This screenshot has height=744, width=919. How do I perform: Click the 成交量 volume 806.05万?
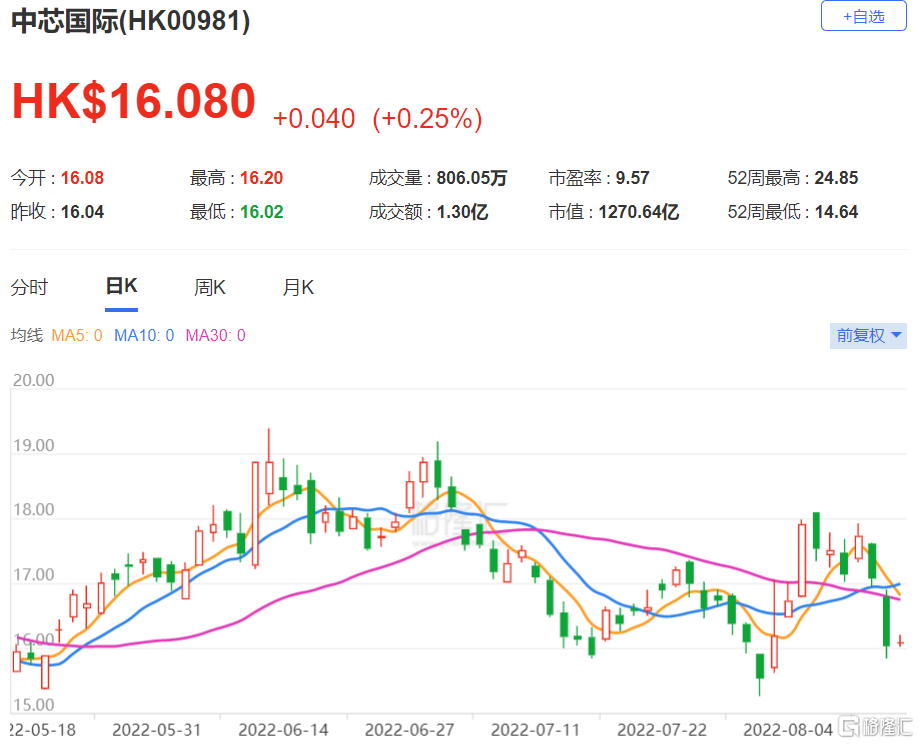tap(472, 178)
